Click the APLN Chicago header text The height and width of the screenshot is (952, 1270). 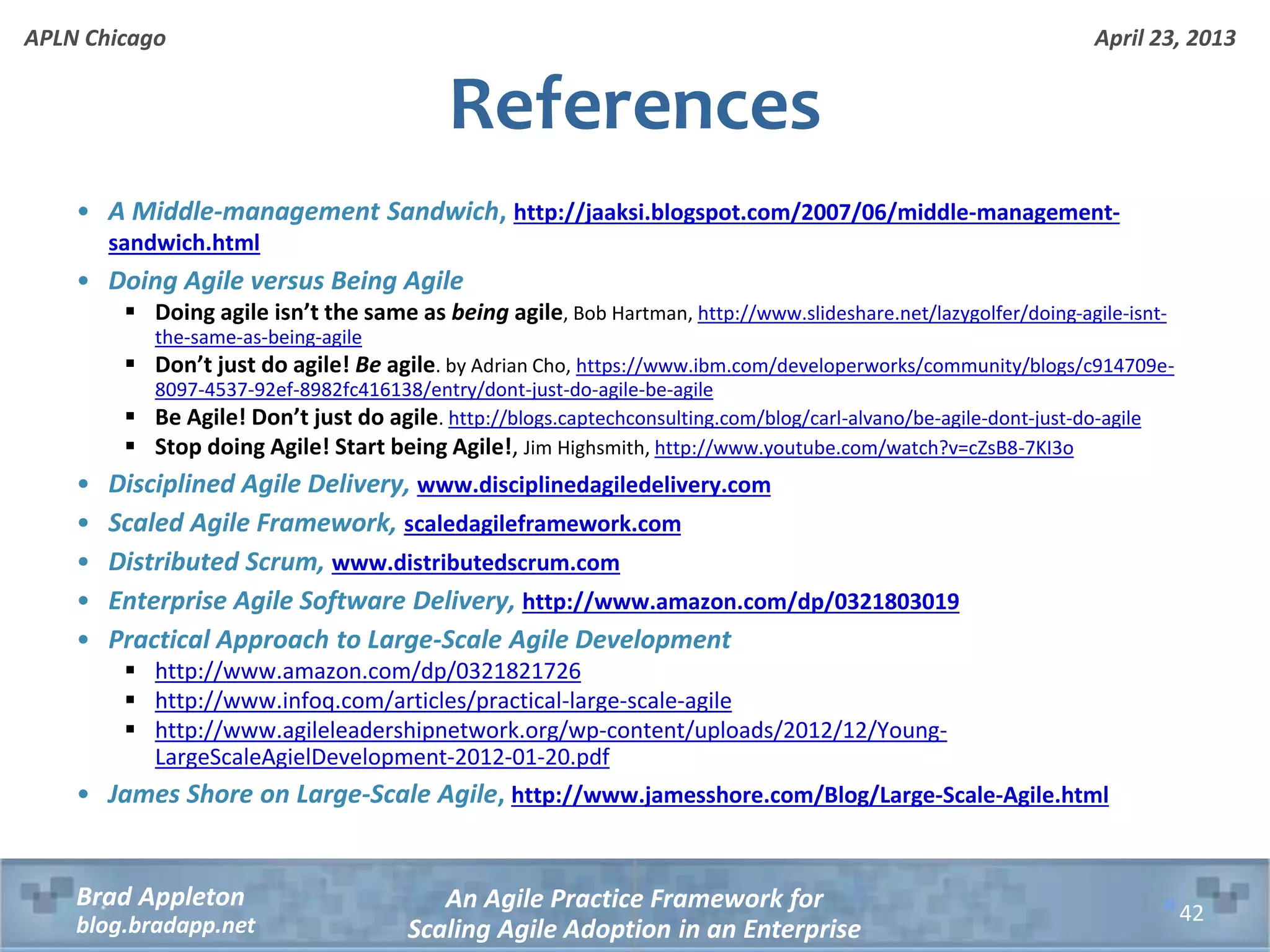[x=95, y=38]
